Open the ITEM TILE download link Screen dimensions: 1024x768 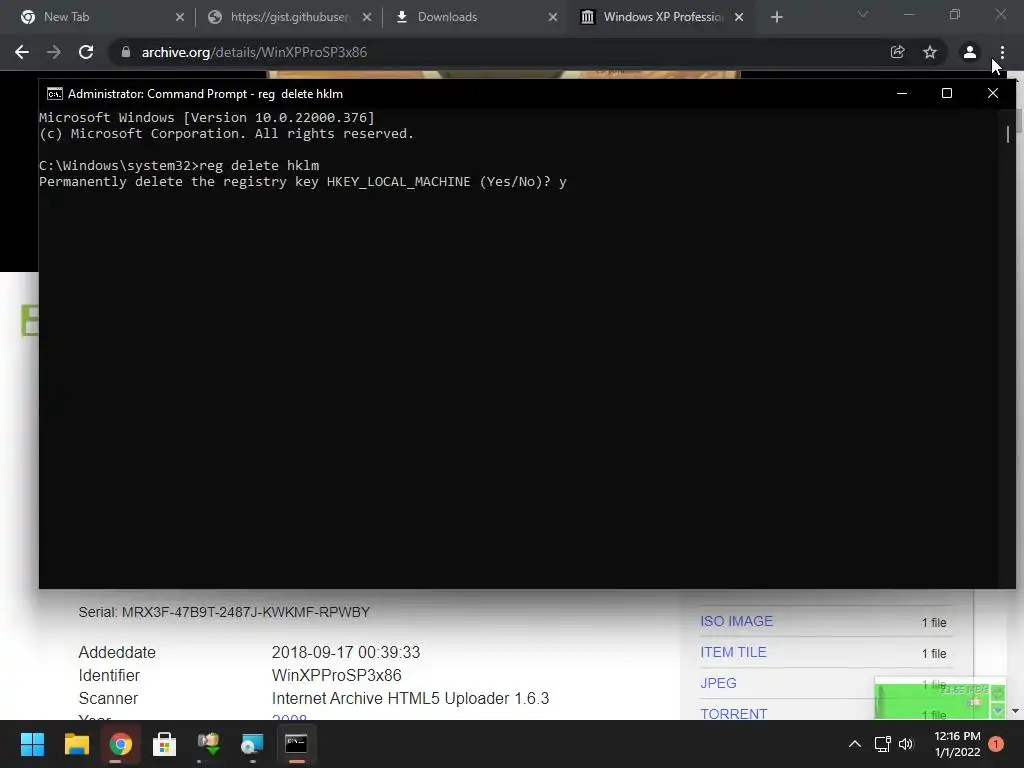(733, 652)
